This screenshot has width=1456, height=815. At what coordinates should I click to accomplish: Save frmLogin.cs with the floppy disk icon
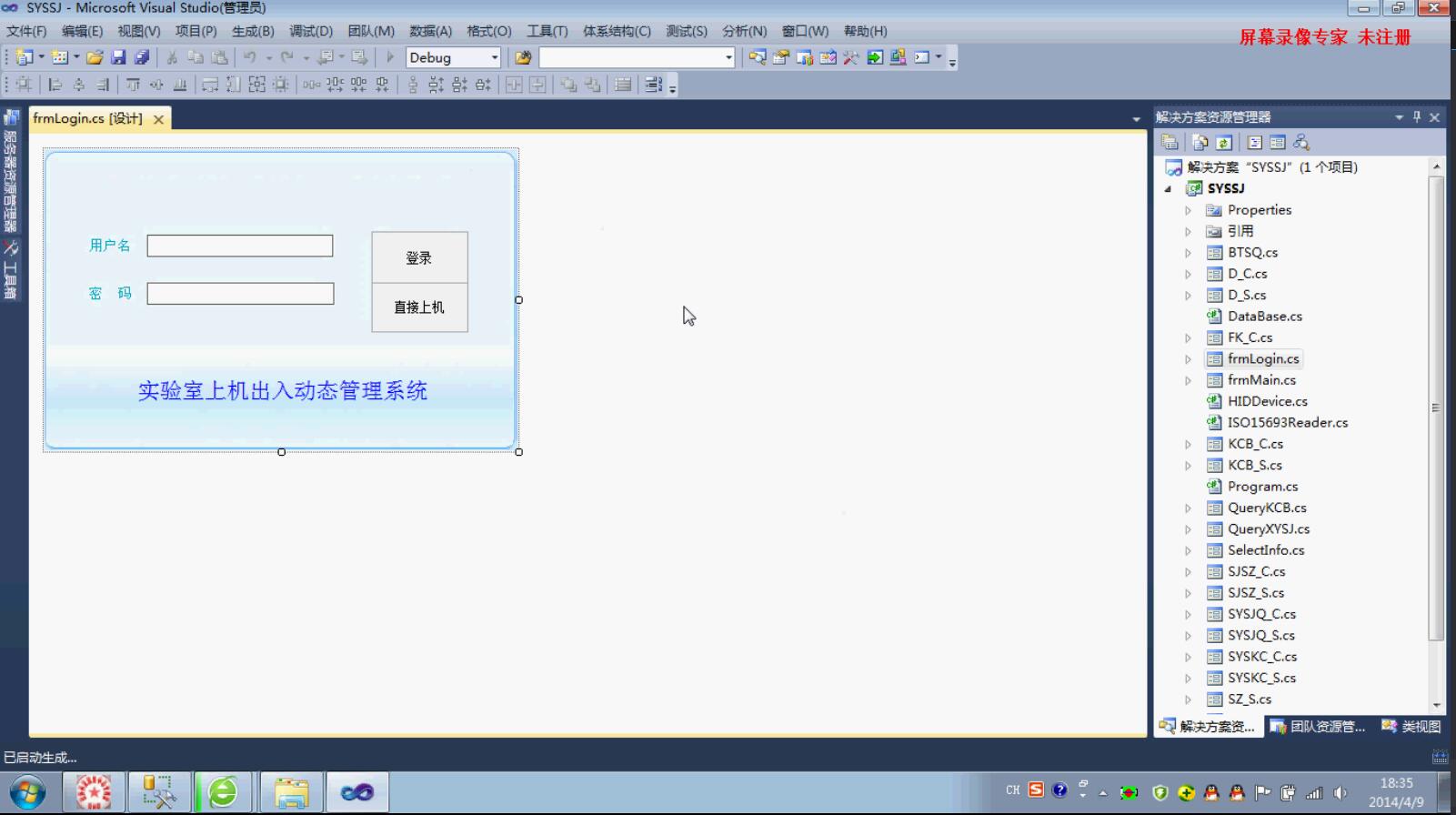[x=118, y=57]
